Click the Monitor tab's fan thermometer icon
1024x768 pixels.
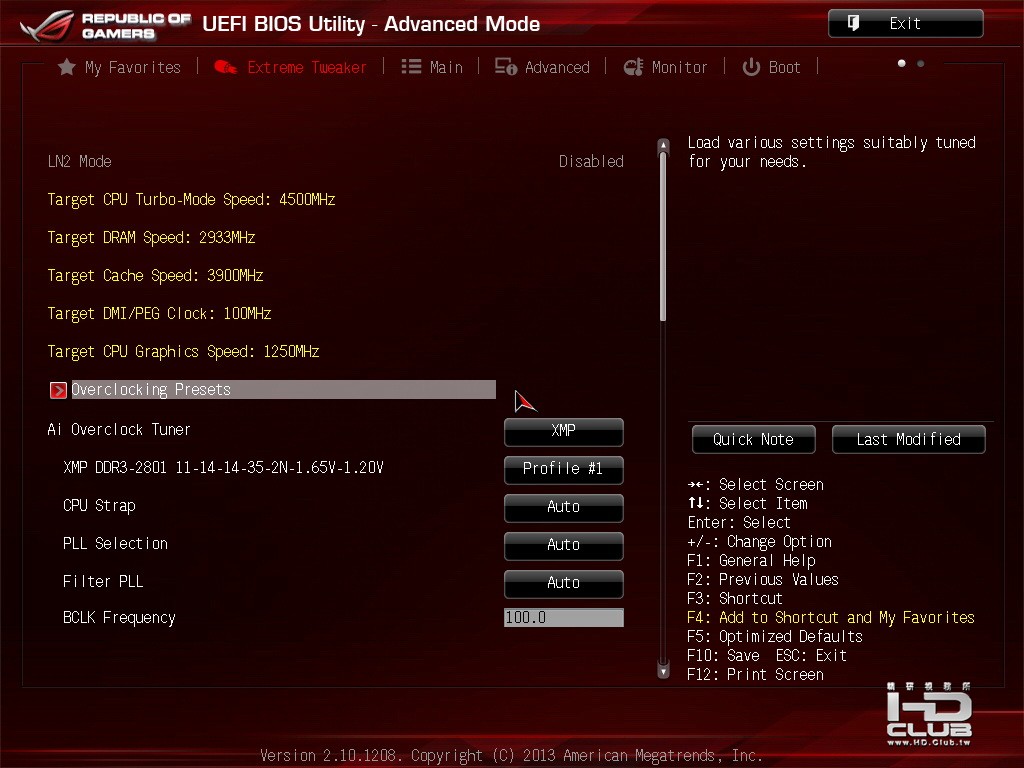tap(633, 67)
